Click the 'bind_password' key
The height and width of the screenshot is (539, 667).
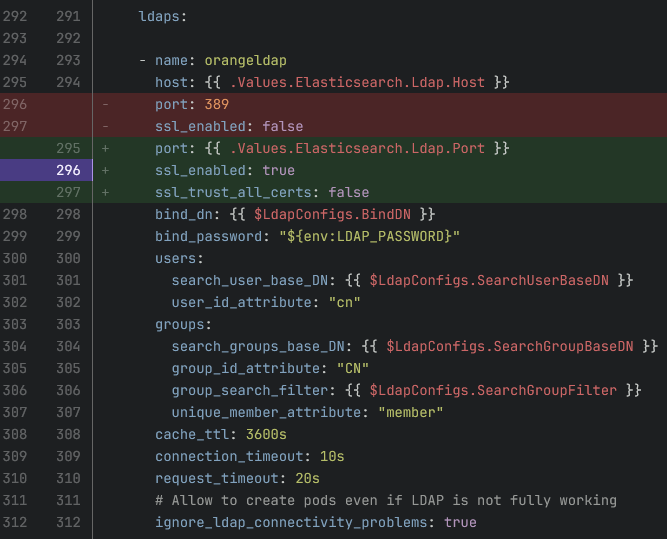[208, 236]
